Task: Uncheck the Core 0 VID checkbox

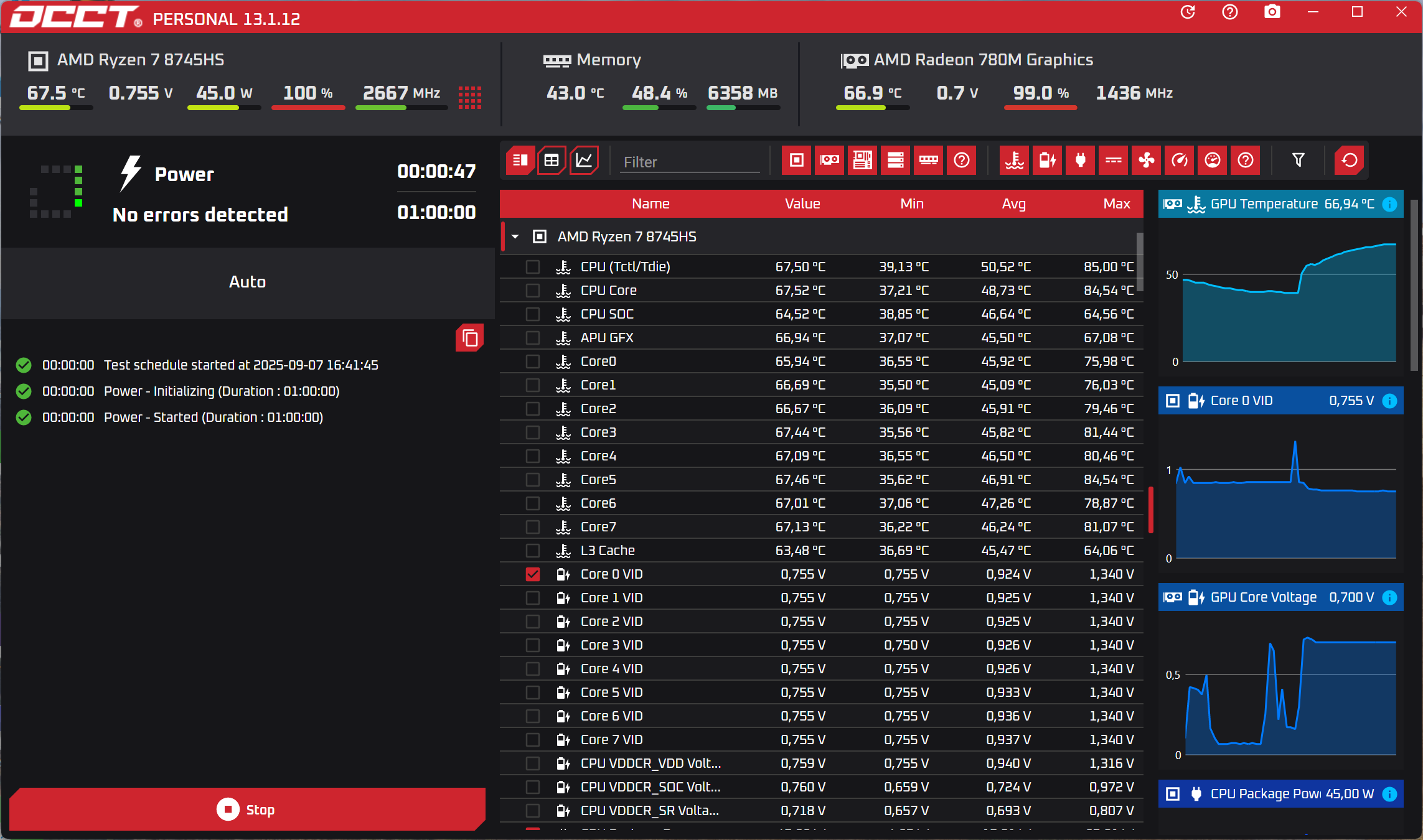Action: coord(532,574)
